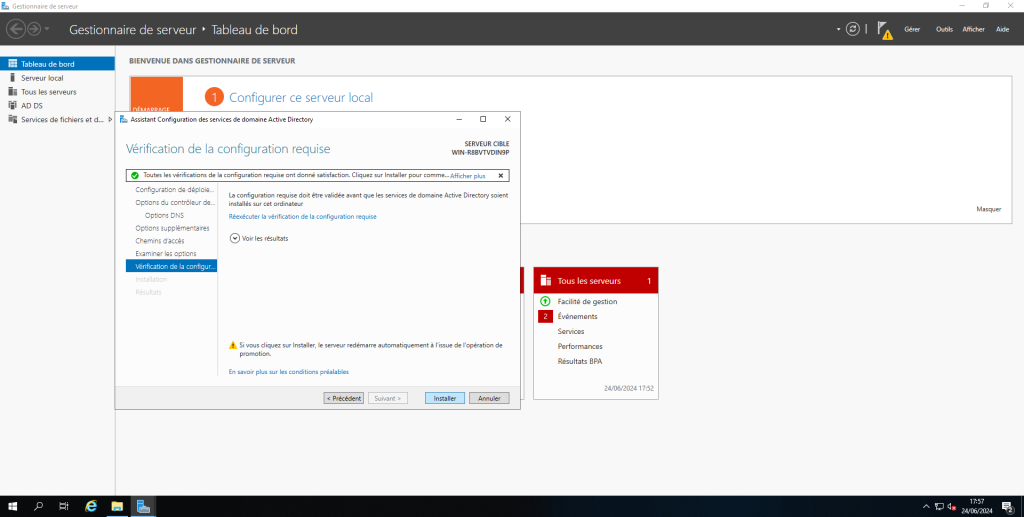Click the Événements row in Tous les serveurs
The width and height of the screenshot is (1024, 517).
577,316
